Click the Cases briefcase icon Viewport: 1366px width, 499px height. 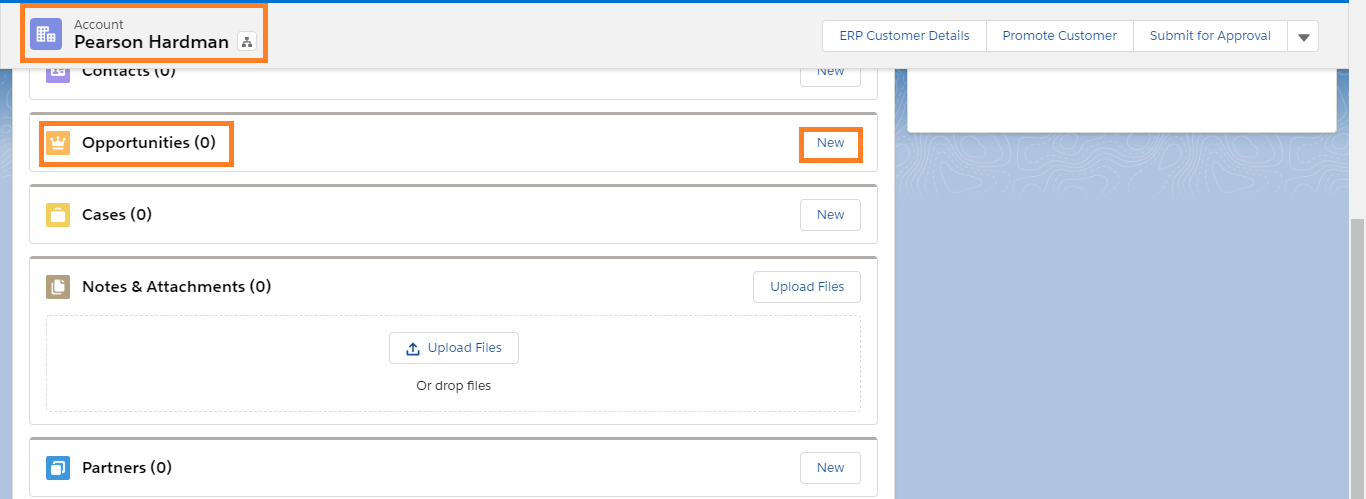tap(58, 215)
